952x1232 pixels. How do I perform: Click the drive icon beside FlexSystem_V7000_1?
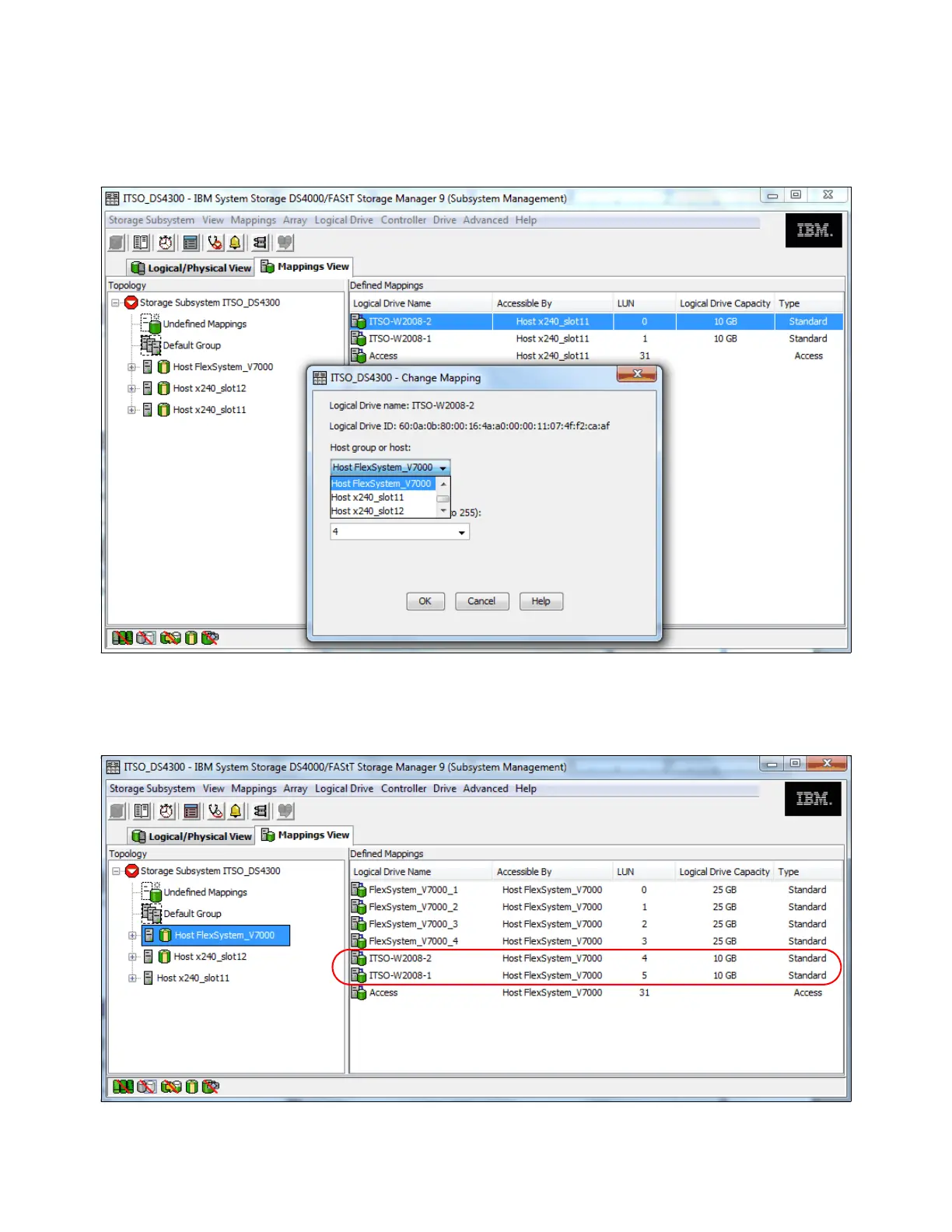tap(359, 890)
